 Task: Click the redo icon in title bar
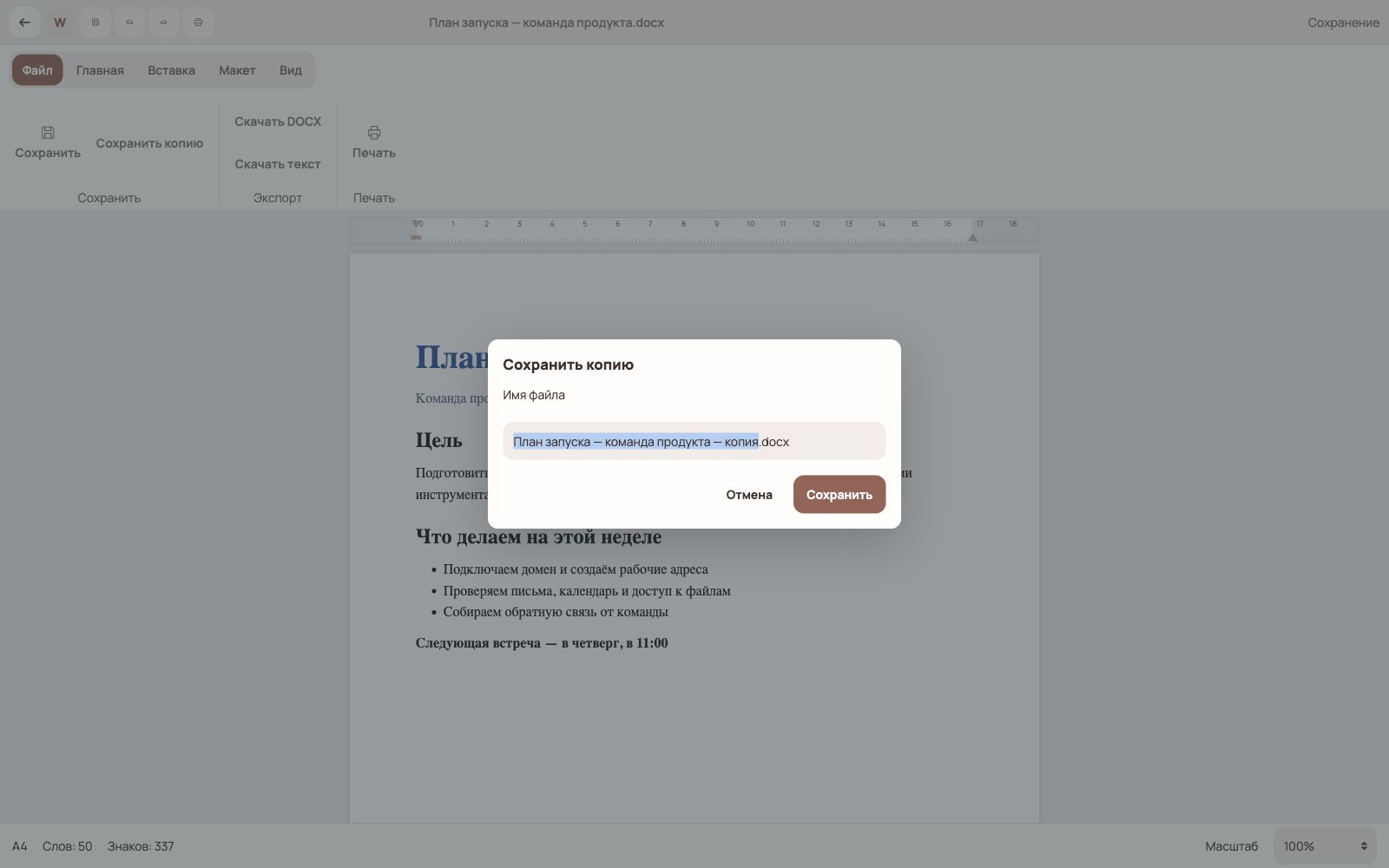tap(163, 23)
